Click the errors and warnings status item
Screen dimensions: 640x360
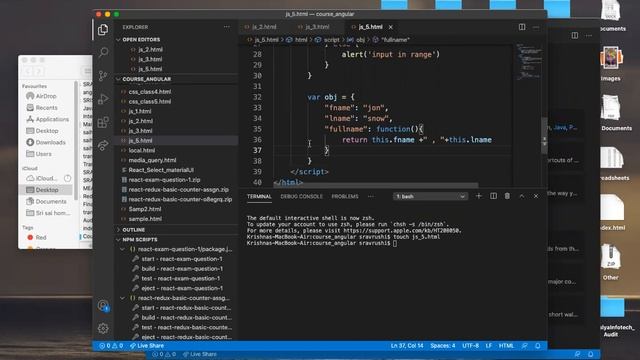point(111,346)
